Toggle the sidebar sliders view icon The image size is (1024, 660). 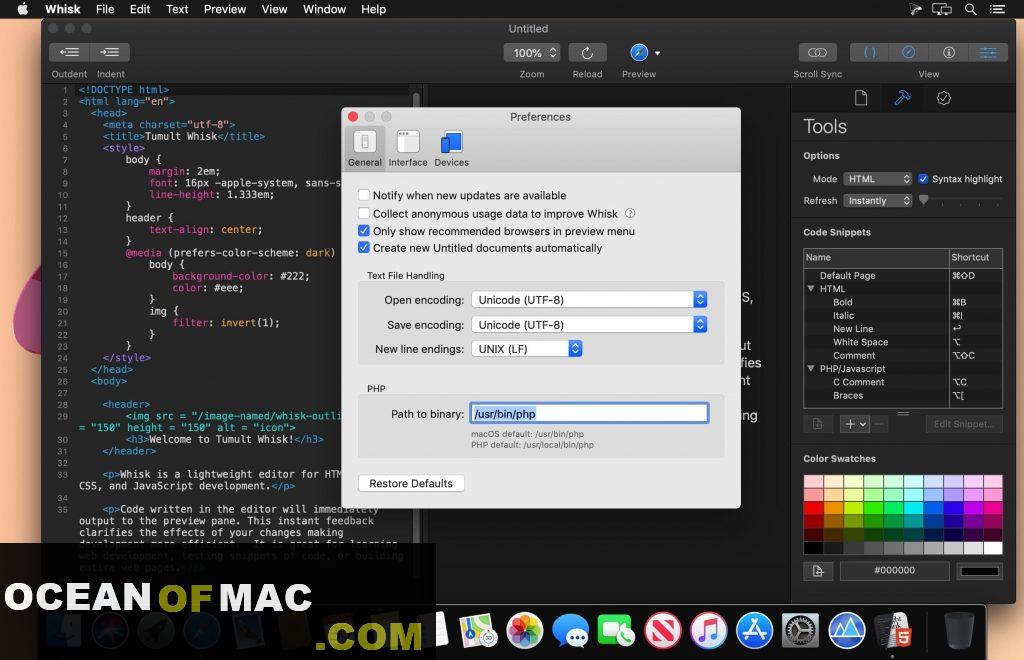(x=987, y=52)
